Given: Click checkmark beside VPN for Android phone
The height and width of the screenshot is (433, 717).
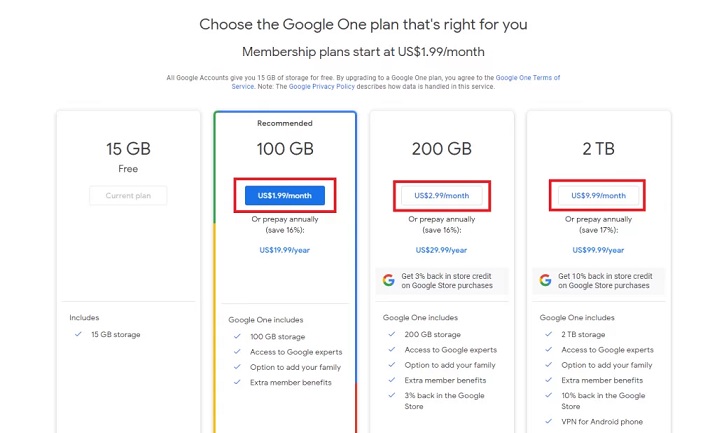Looking at the screenshot, I should point(548,421).
